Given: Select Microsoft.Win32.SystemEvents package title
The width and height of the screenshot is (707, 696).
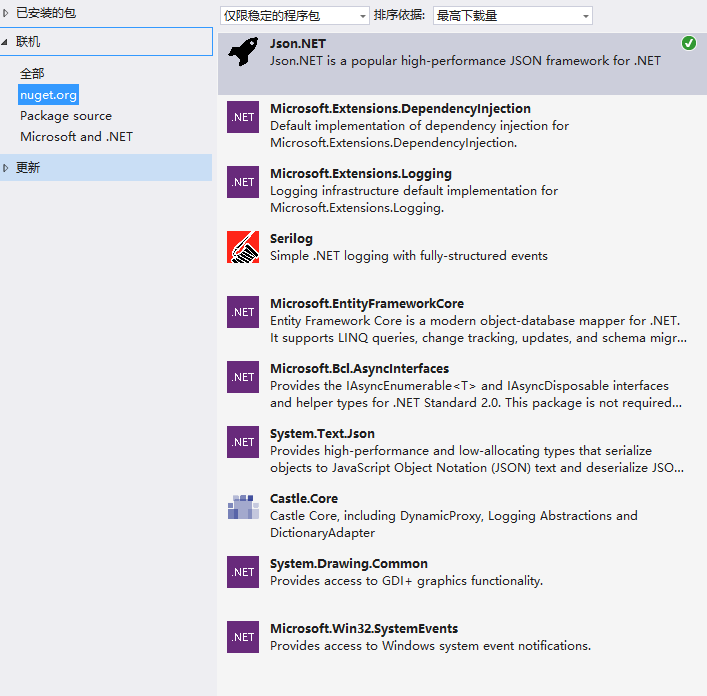Looking at the screenshot, I should click(x=364, y=628).
